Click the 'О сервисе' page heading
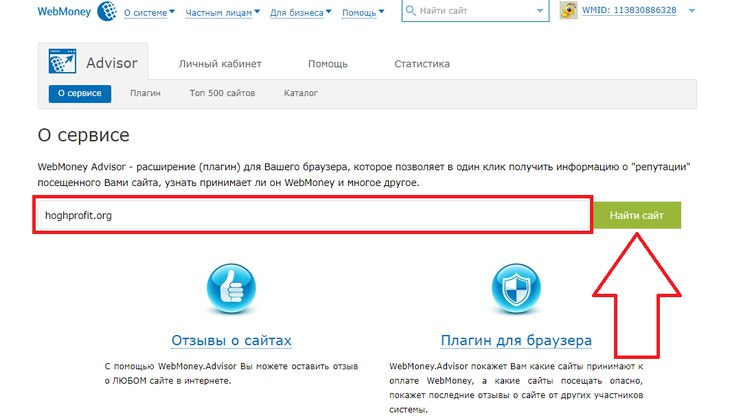Image resolution: width=730 pixels, height=418 pixels. pos(83,135)
